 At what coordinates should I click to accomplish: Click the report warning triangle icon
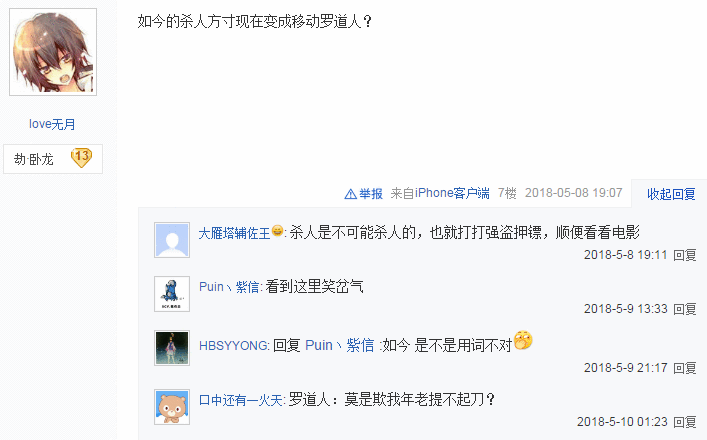[350, 194]
